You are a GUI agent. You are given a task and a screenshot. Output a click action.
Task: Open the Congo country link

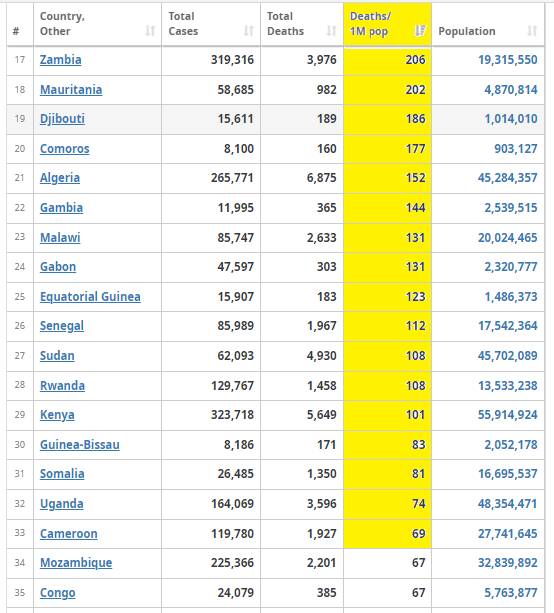57,593
